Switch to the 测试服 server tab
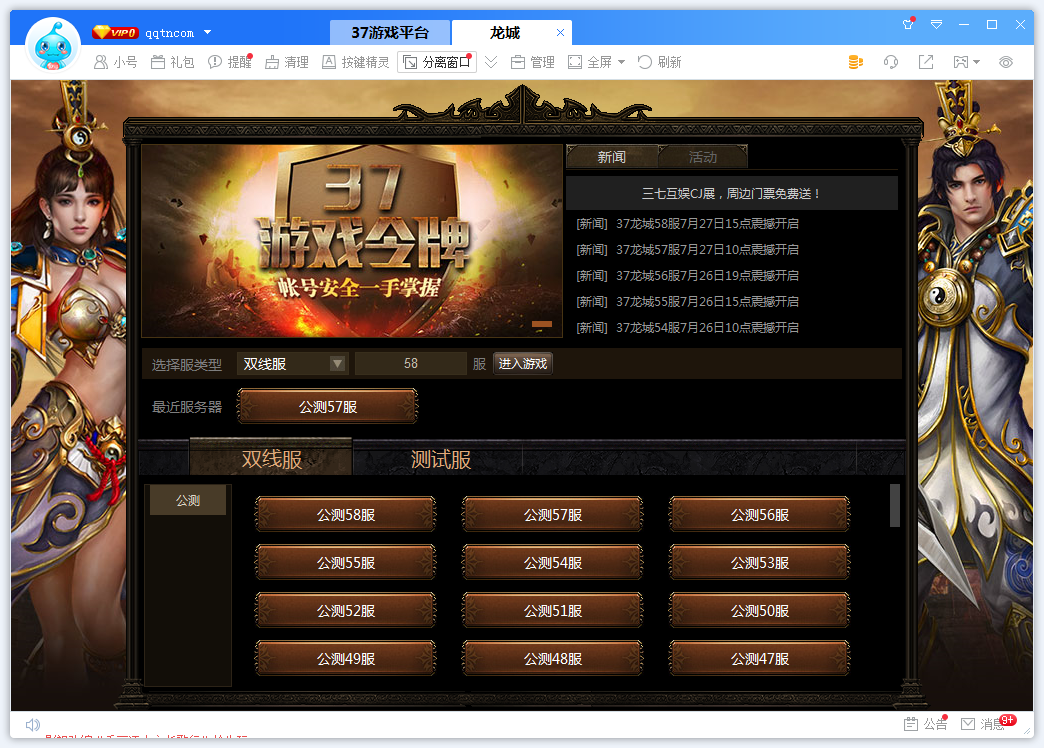The image size is (1044, 748). (440, 458)
